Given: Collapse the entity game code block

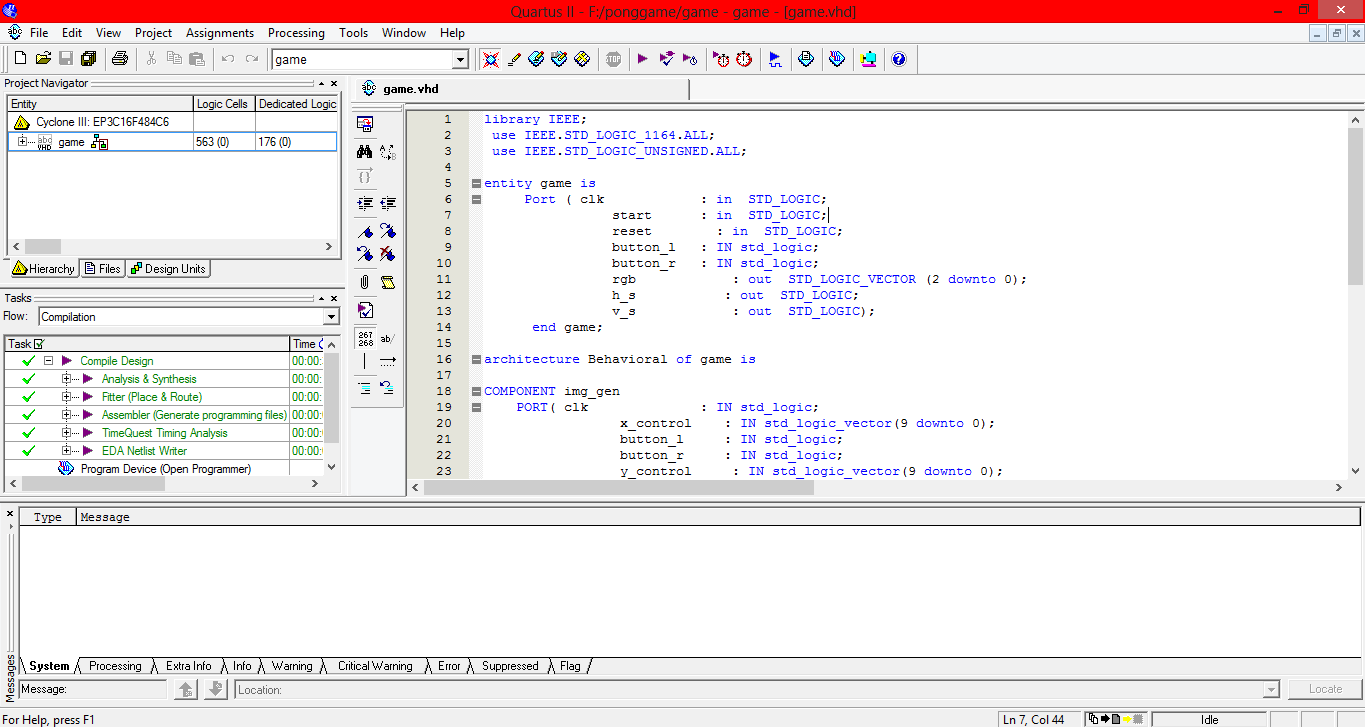Looking at the screenshot, I should 476,184.
